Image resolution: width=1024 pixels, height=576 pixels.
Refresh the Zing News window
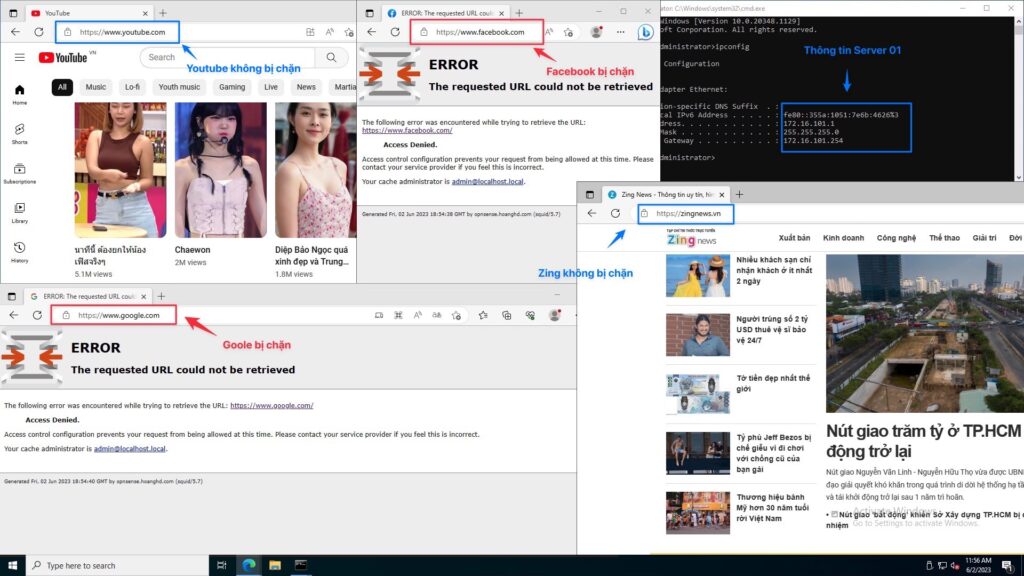coord(615,213)
